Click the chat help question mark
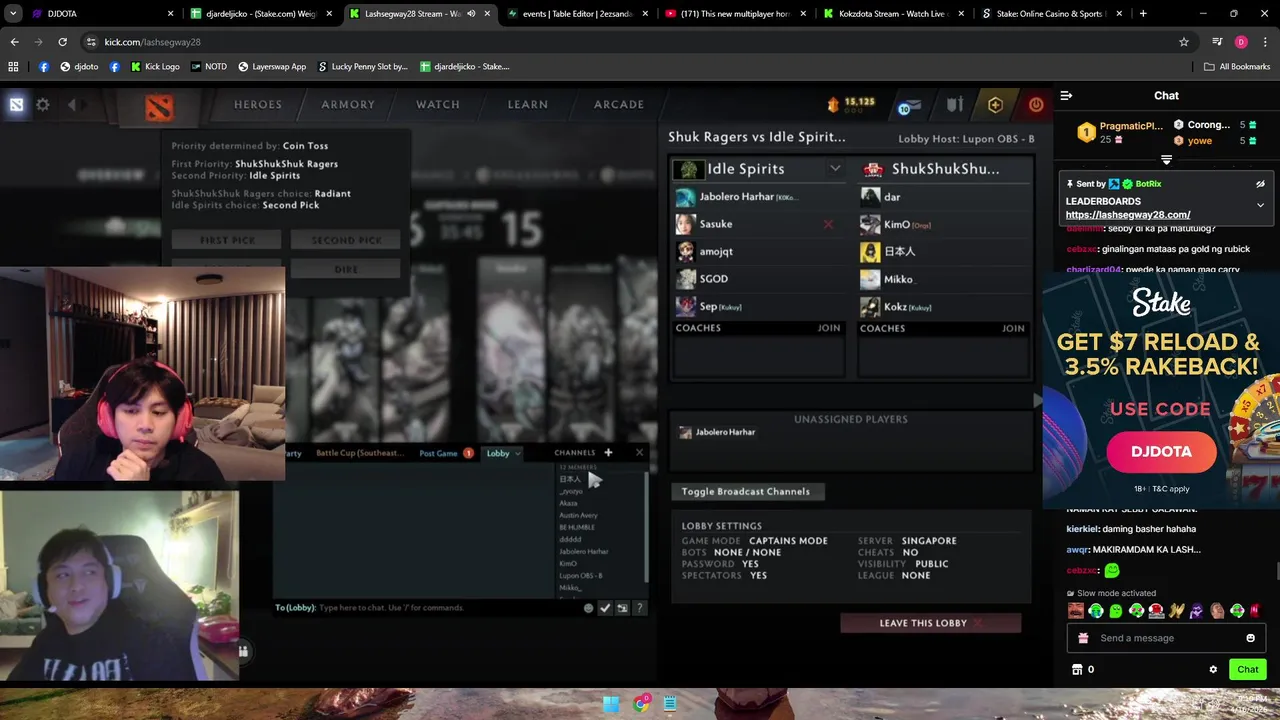 [639, 608]
